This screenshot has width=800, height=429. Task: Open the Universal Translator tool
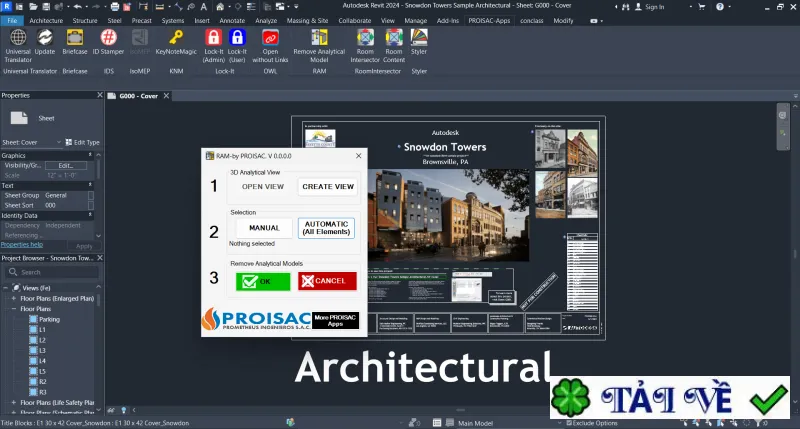[x=18, y=45]
